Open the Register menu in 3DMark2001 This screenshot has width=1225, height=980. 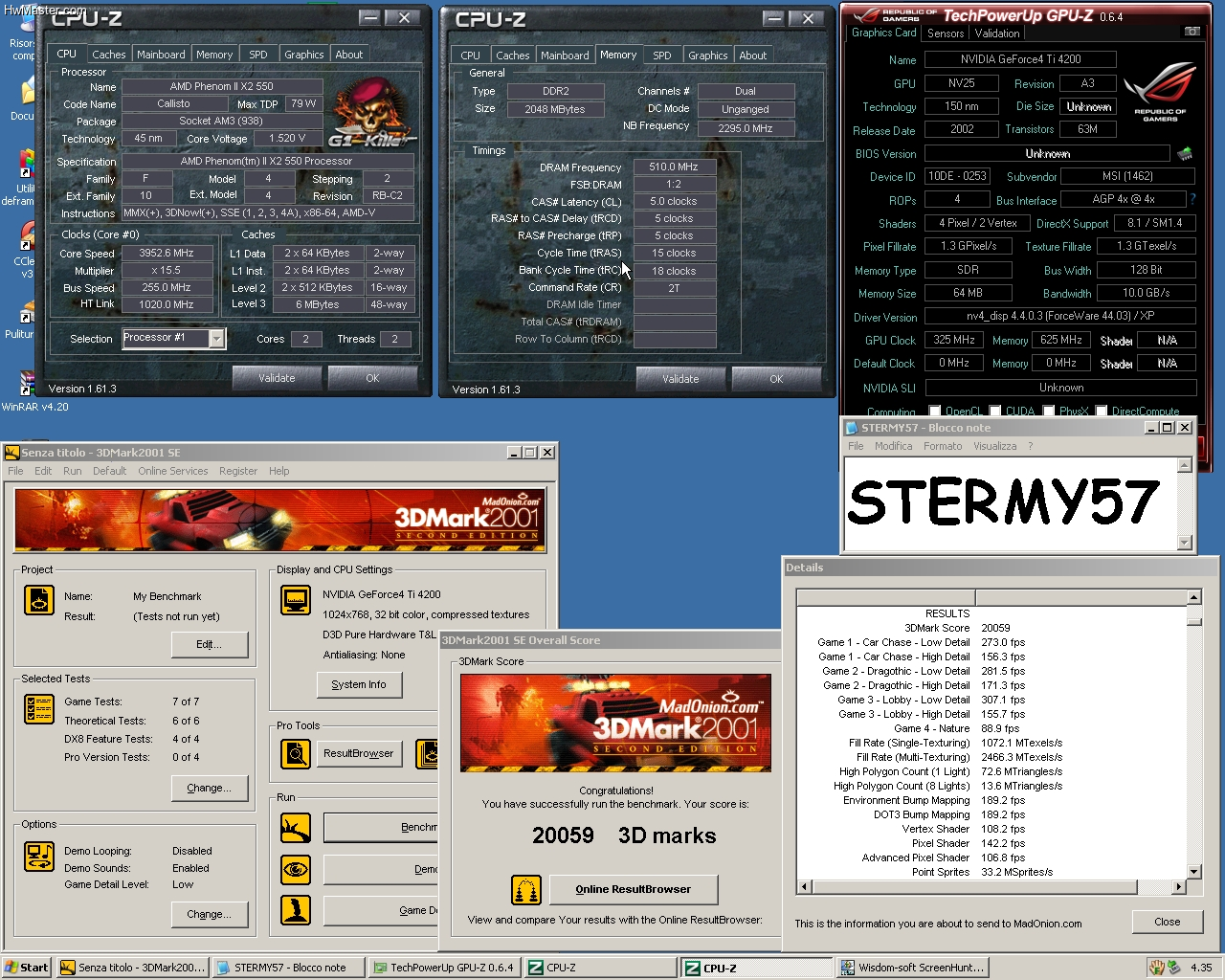[x=237, y=471]
